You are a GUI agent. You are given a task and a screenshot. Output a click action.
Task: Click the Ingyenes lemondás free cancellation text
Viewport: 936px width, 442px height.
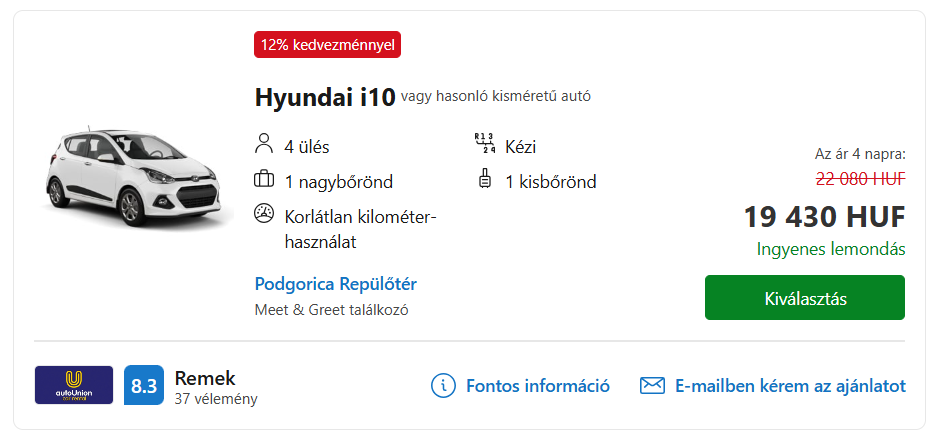point(831,249)
